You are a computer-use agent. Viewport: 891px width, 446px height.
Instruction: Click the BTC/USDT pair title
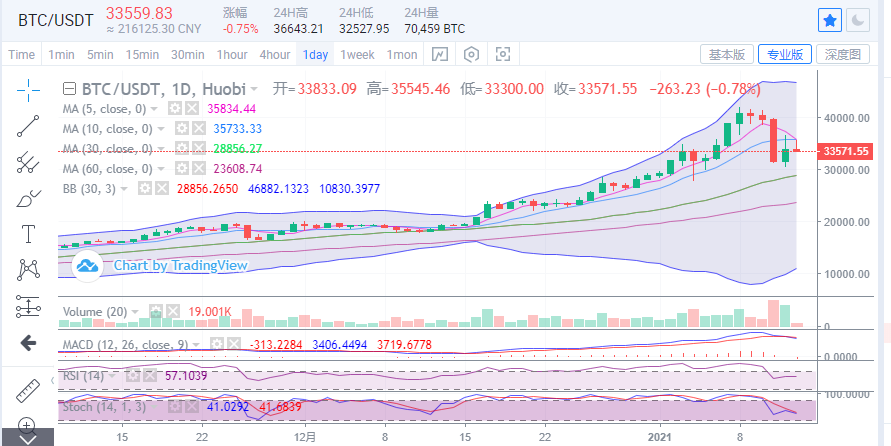point(55,20)
